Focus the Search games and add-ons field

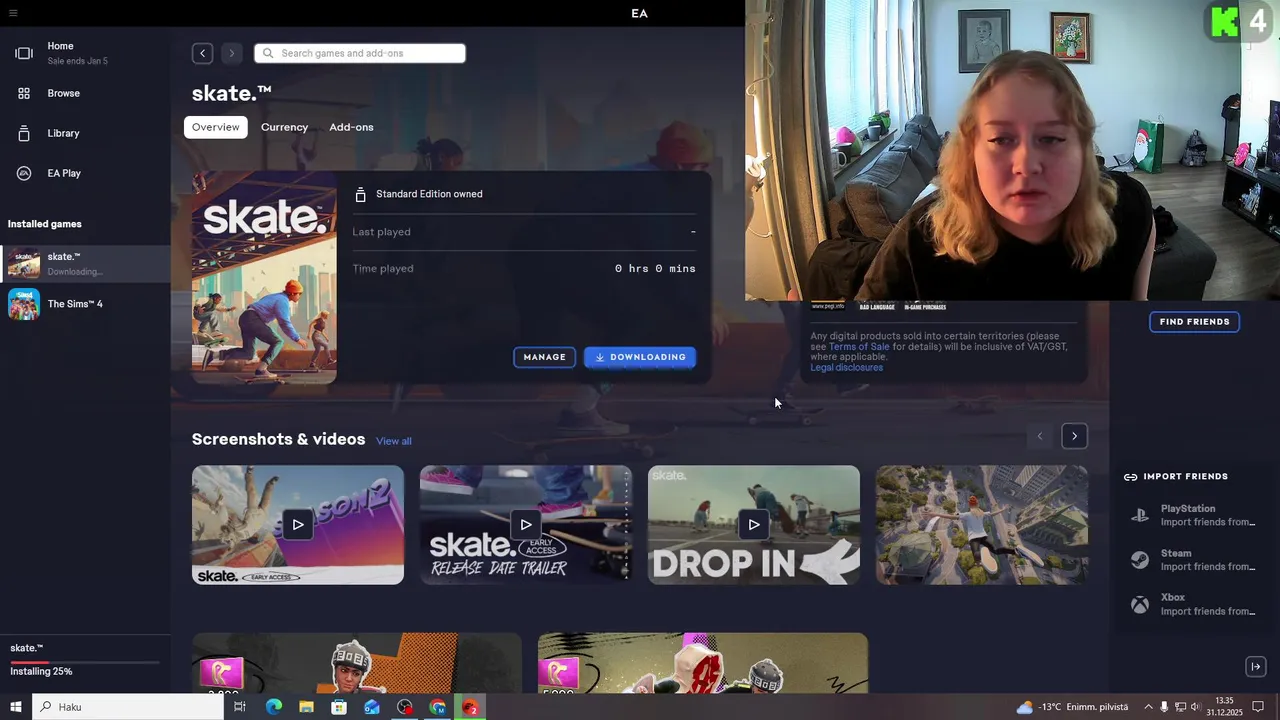[x=360, y=53]
